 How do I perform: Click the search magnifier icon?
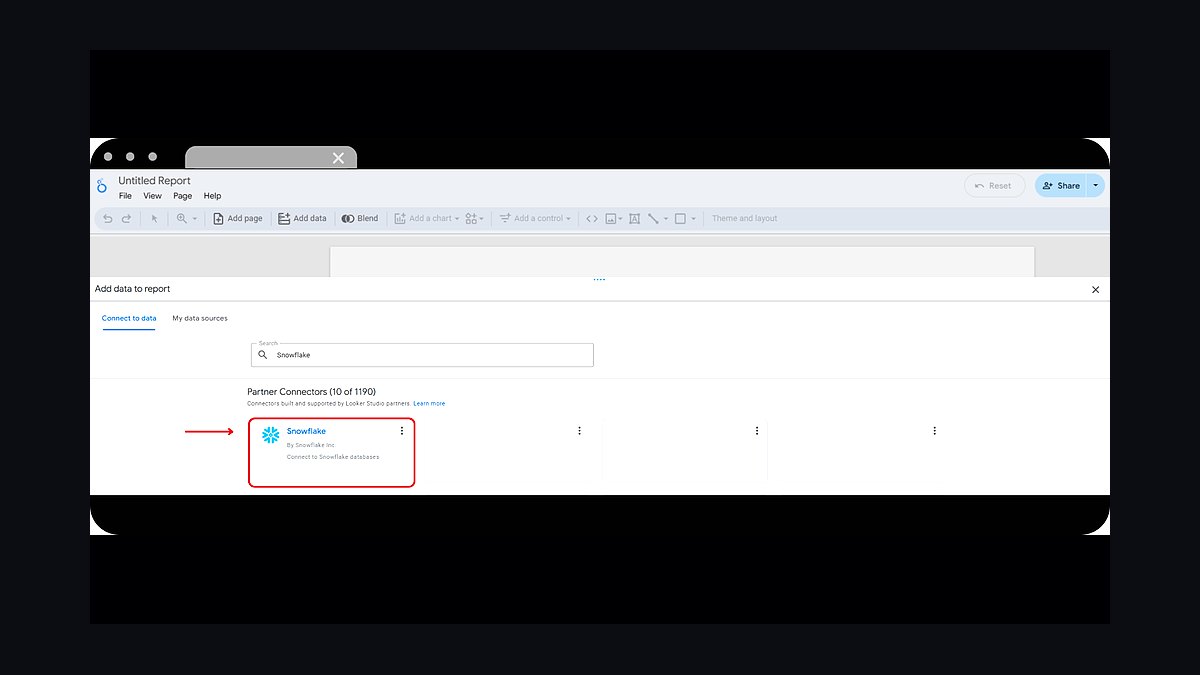[263, 355]
